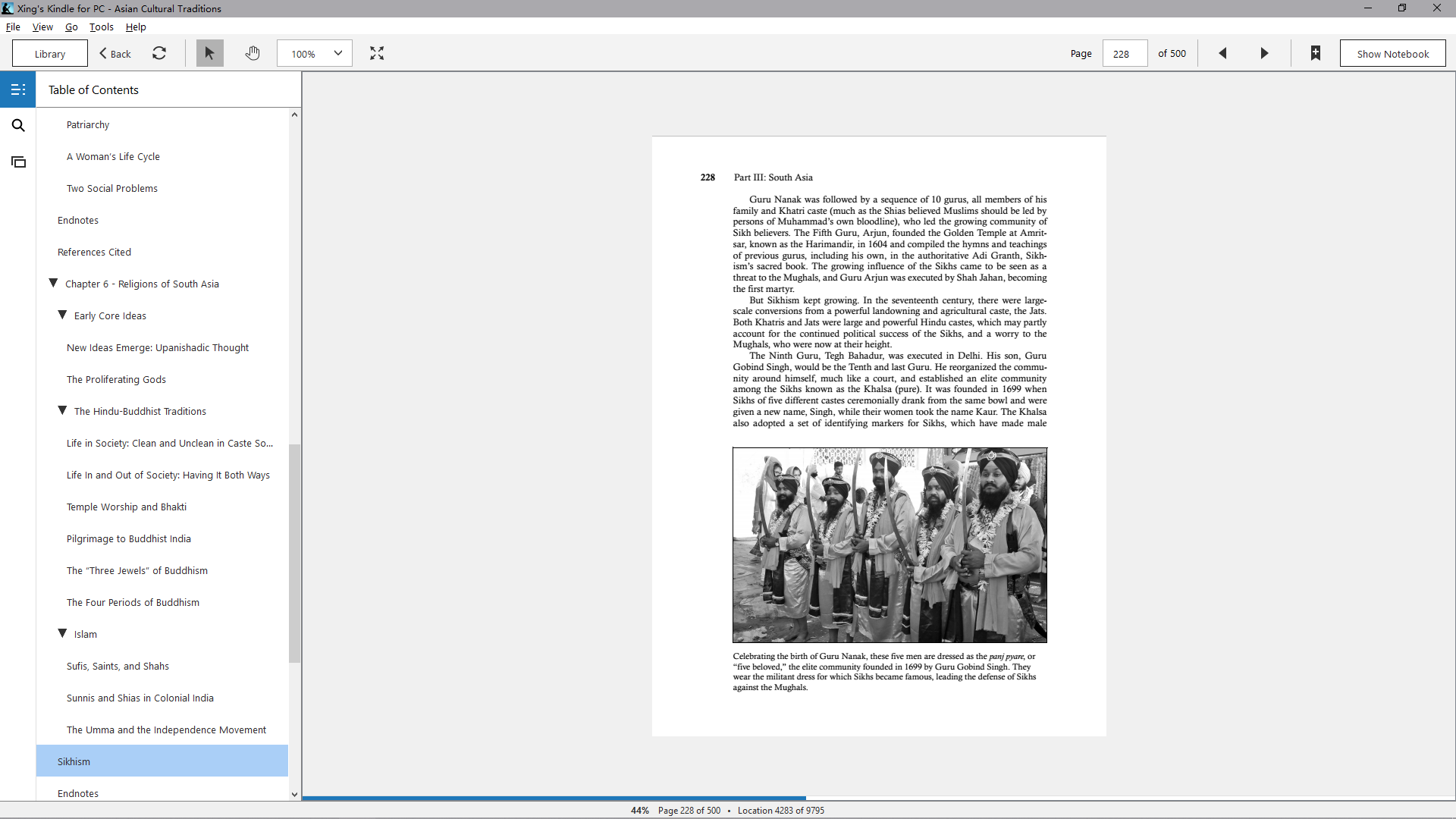Click the Page 228 of 500 status text
The image size is (1456, 819).
tap(689, 810)
